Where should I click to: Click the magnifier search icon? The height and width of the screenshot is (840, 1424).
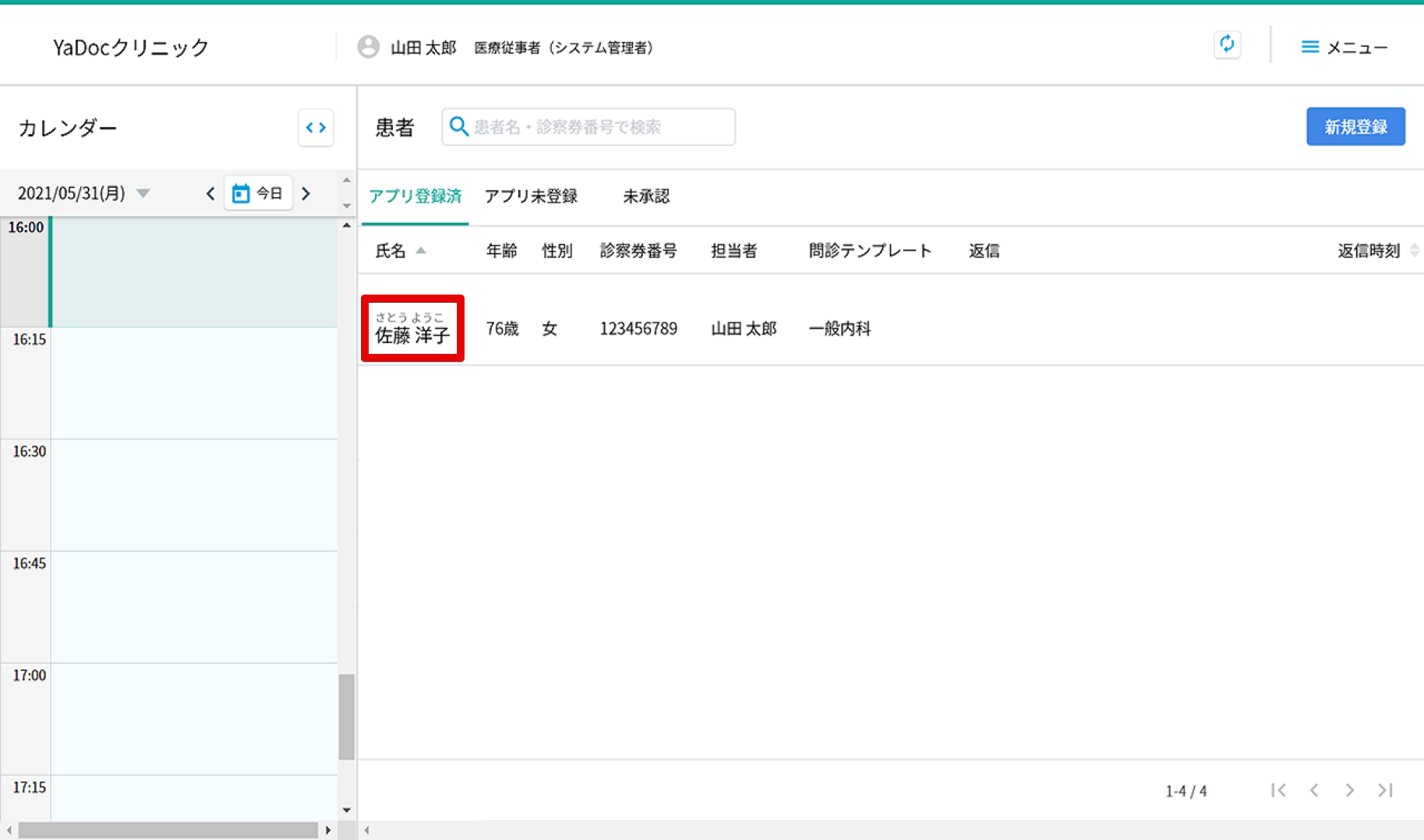pos(459,126)
